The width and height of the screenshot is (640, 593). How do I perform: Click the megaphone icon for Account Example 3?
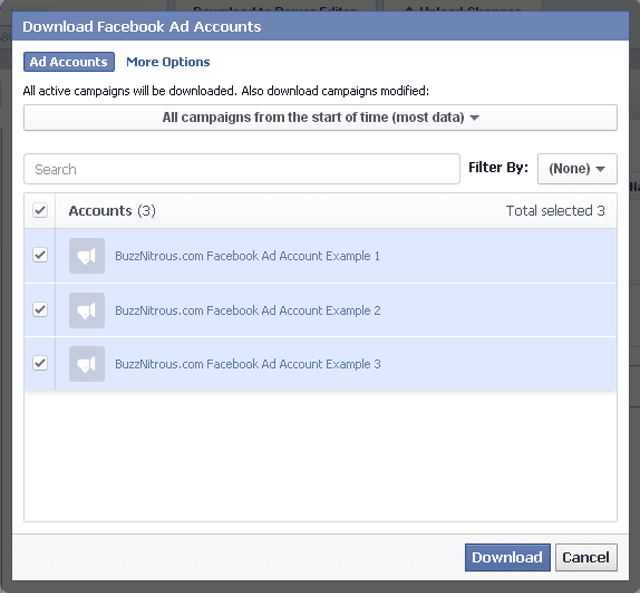(87, 364)
